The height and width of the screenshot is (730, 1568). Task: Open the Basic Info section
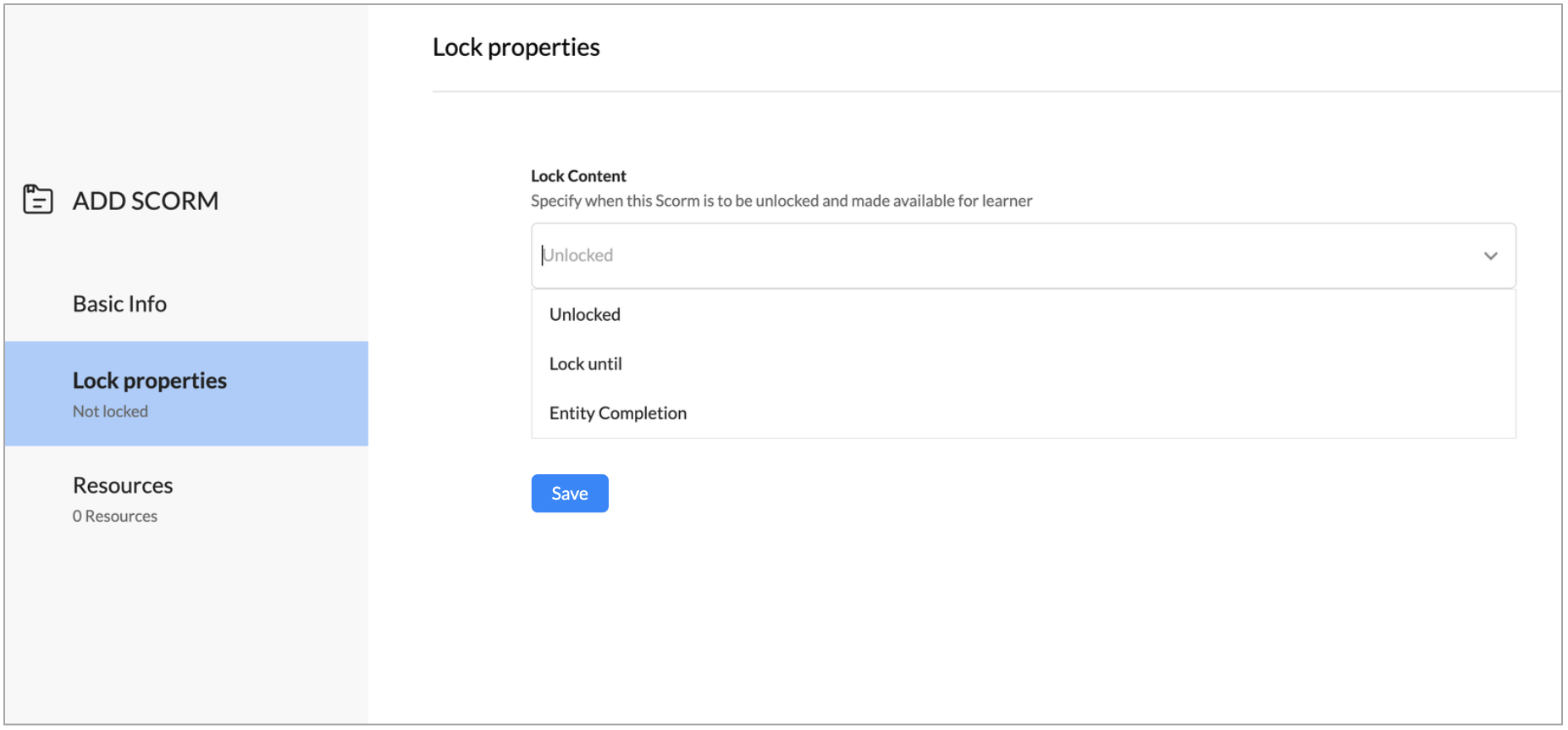coord(119,304)
